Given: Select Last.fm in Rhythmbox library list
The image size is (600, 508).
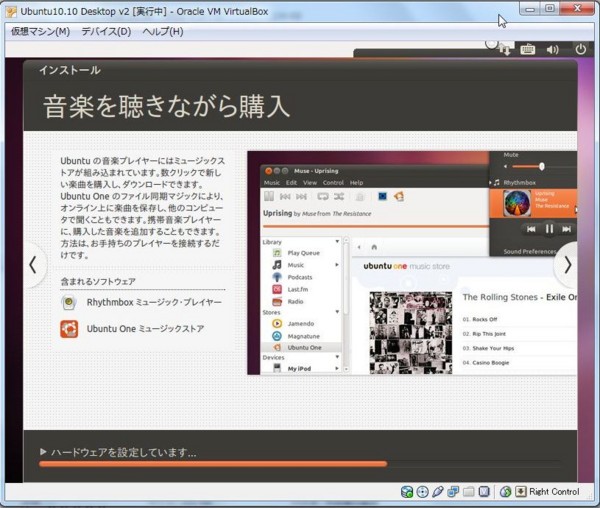Looking at the screenshot, I should coord(298,290).
